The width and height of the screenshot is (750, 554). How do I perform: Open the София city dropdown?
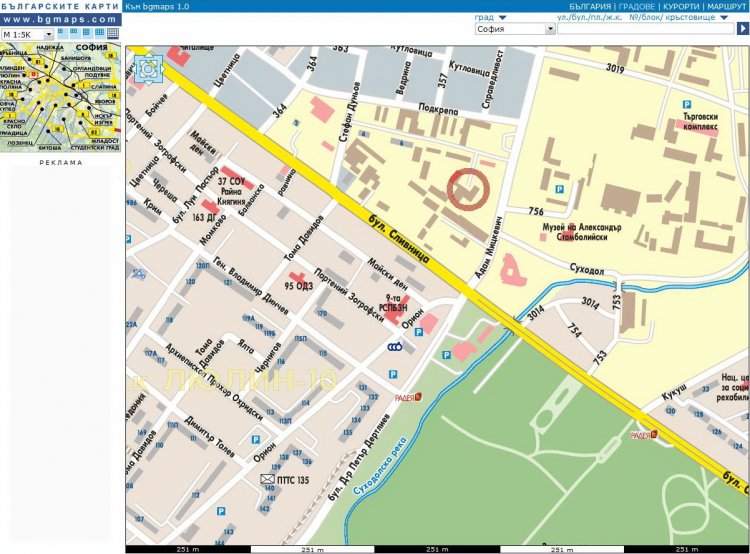coord(514,29)
